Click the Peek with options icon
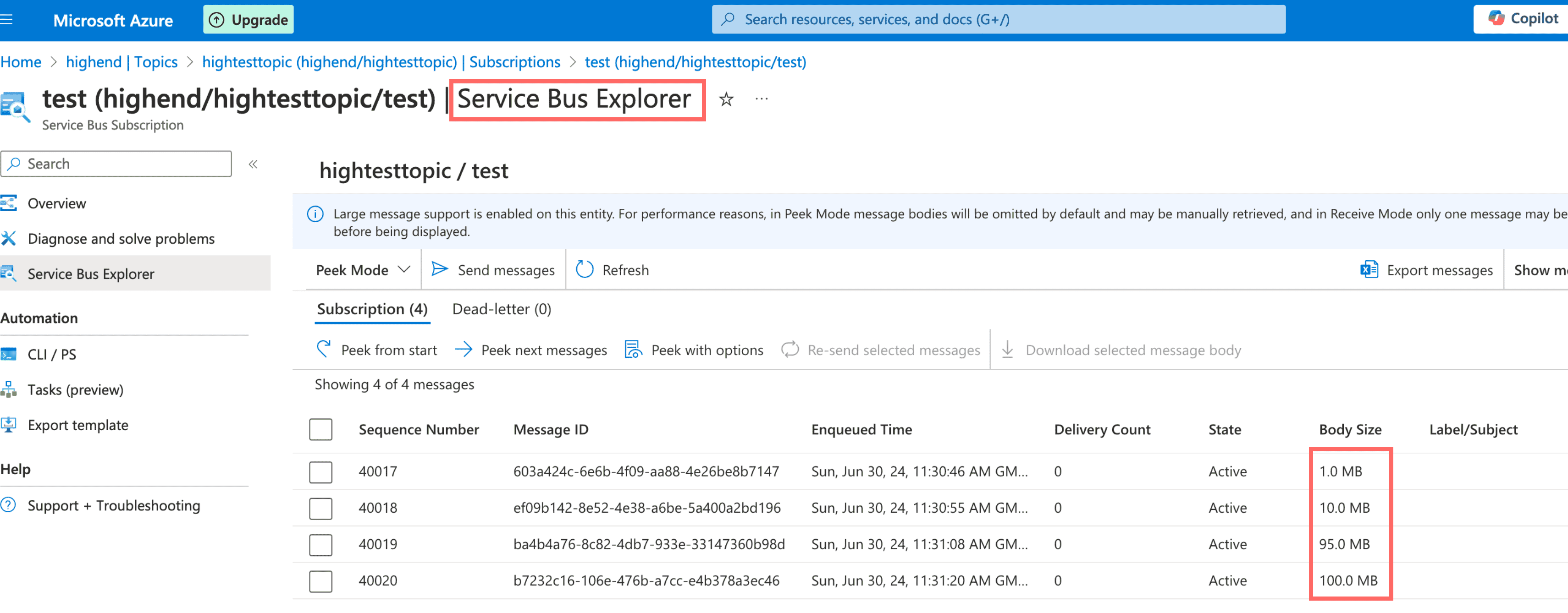Screen dimensions: 1568x613 633,349
